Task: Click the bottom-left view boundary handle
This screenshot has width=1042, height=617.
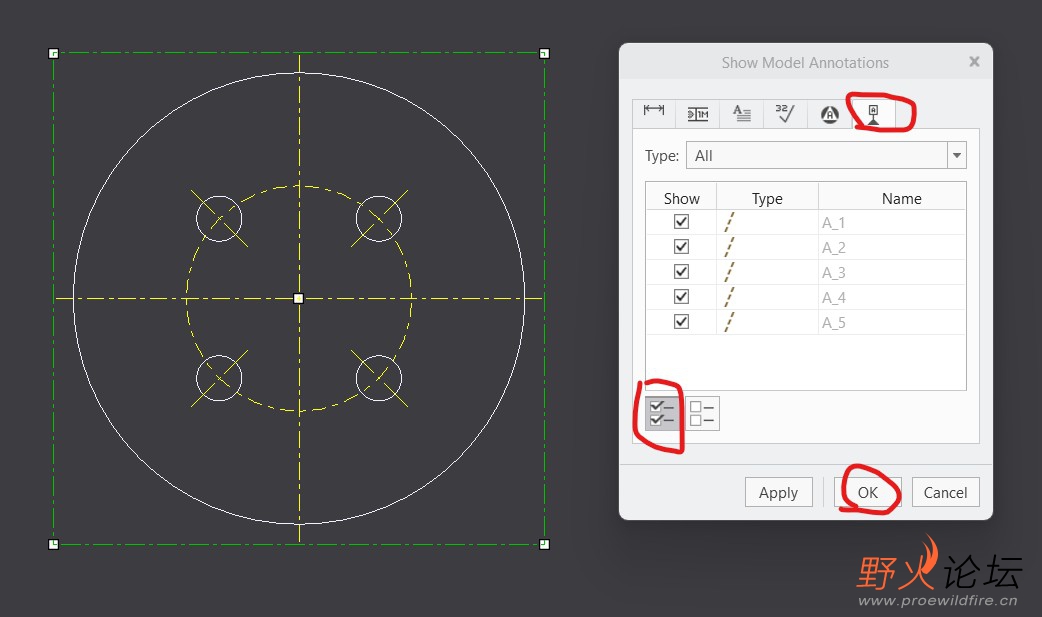Action: click(x=54, y=544)
